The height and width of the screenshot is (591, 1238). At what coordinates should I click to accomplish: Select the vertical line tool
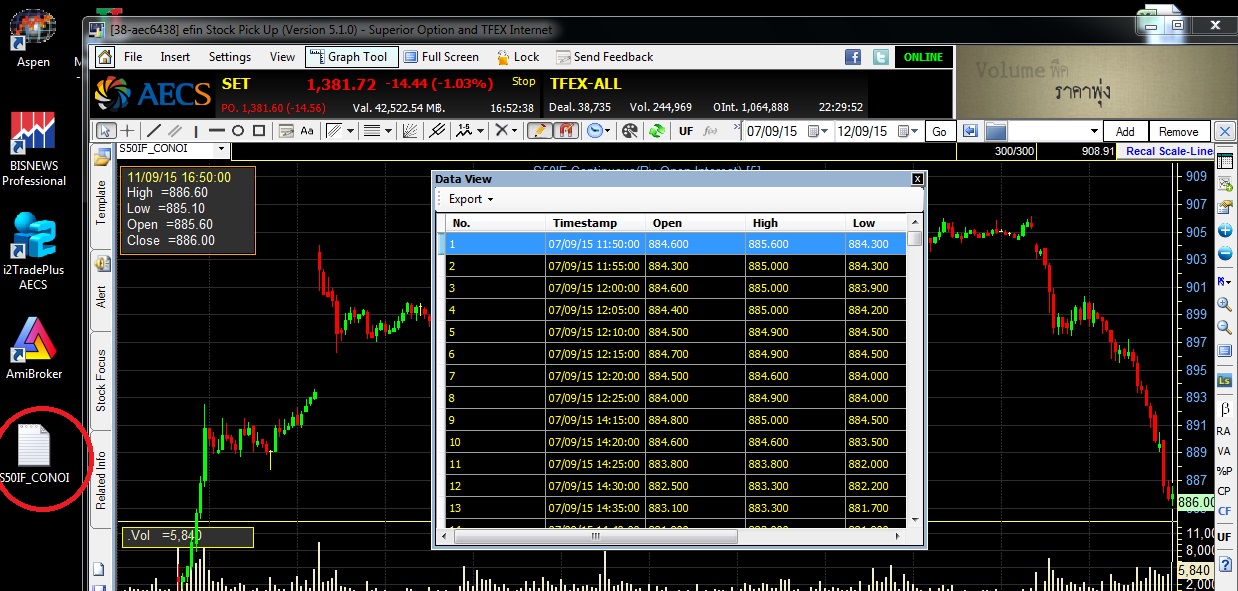(x=196, y=131)
